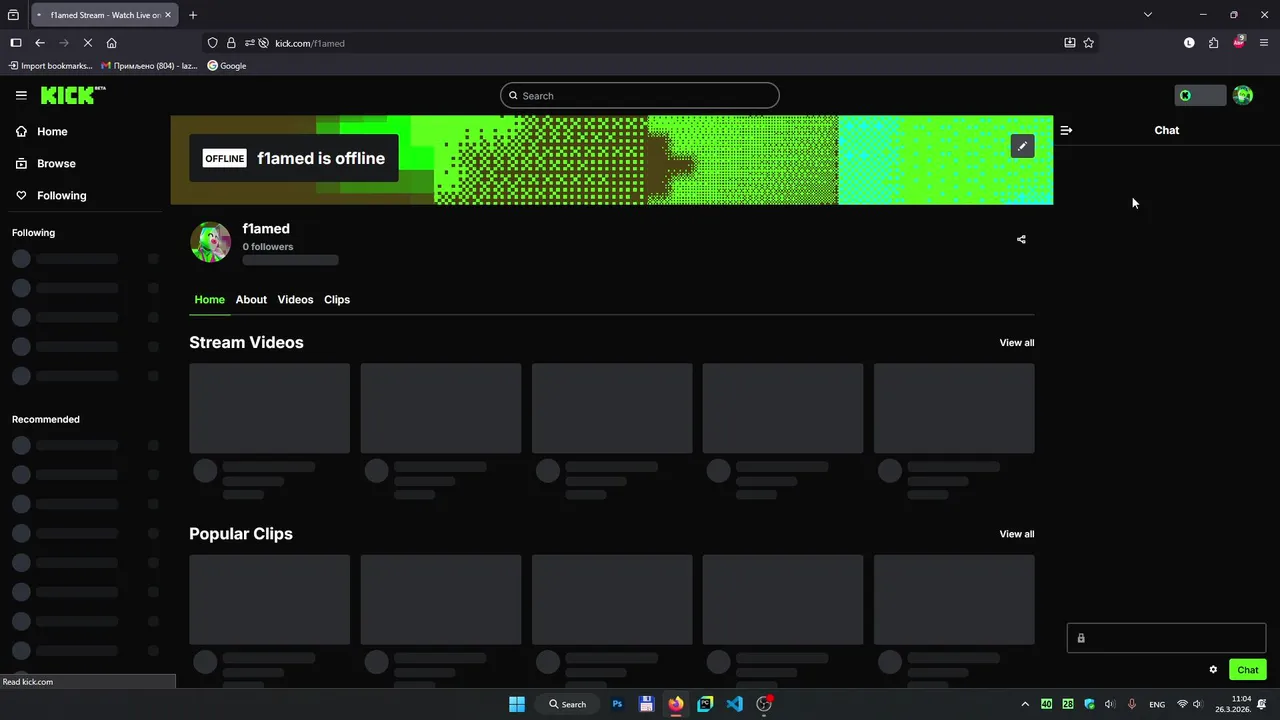Click the locked chat message input
The image size is (1280, 720).
(x=1166, y=638)
